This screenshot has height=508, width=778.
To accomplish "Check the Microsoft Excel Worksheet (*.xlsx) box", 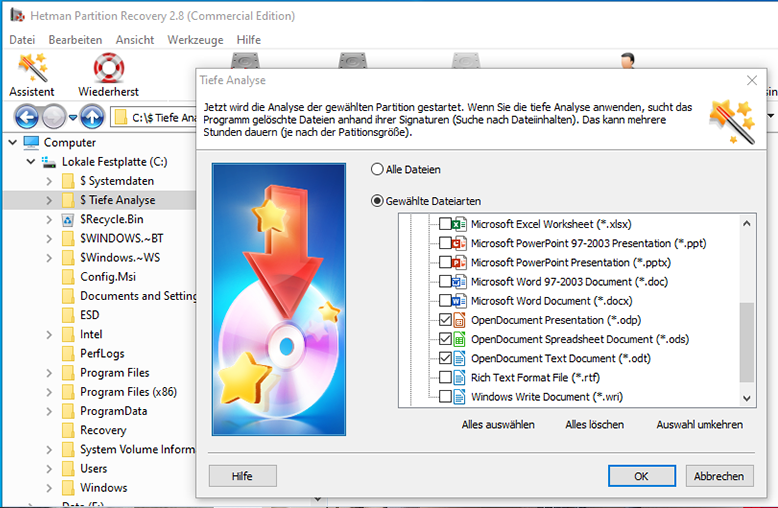I will (x=445, y=224).
